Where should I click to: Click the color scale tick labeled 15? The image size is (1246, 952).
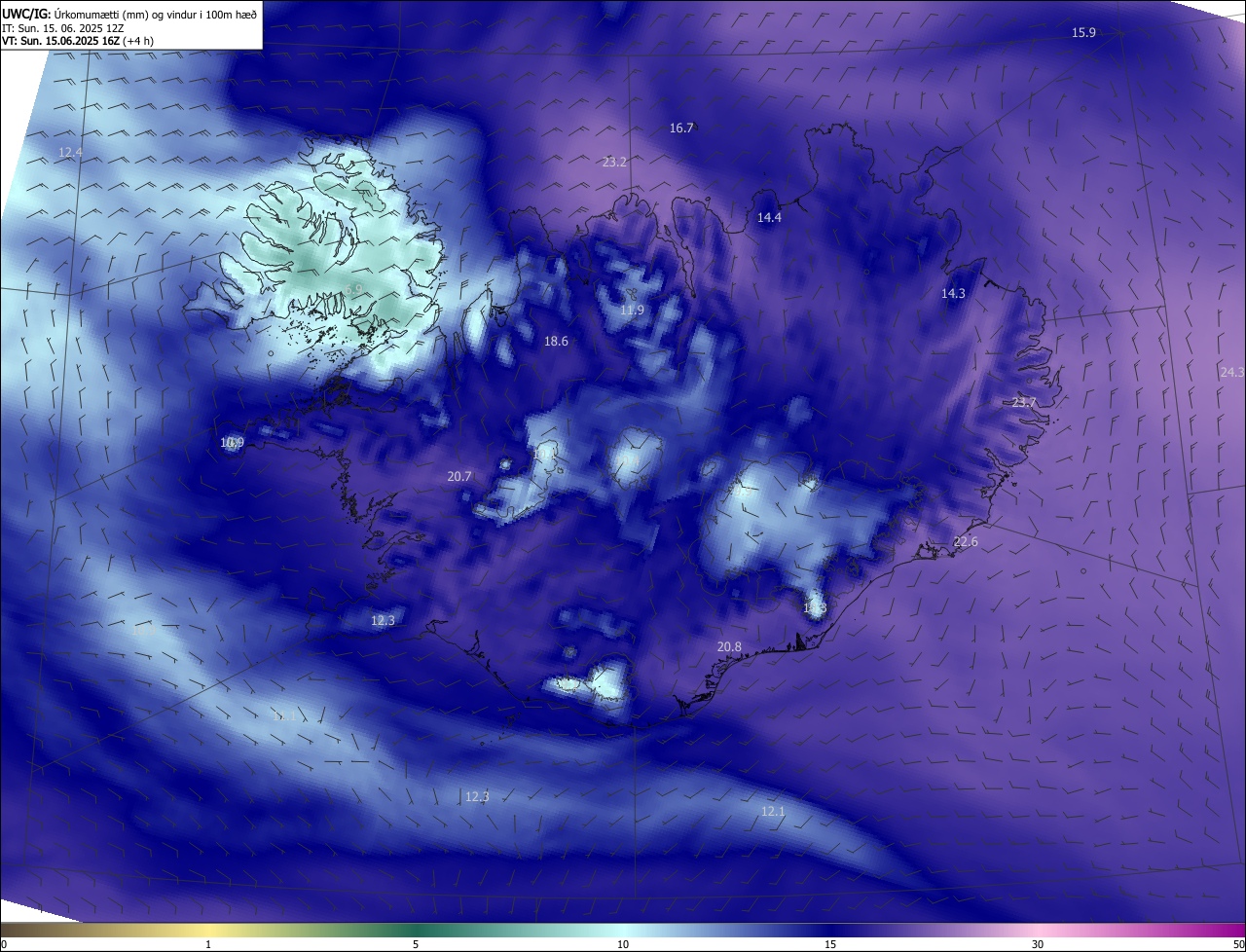pyautogui.click(x=830, y=944)
